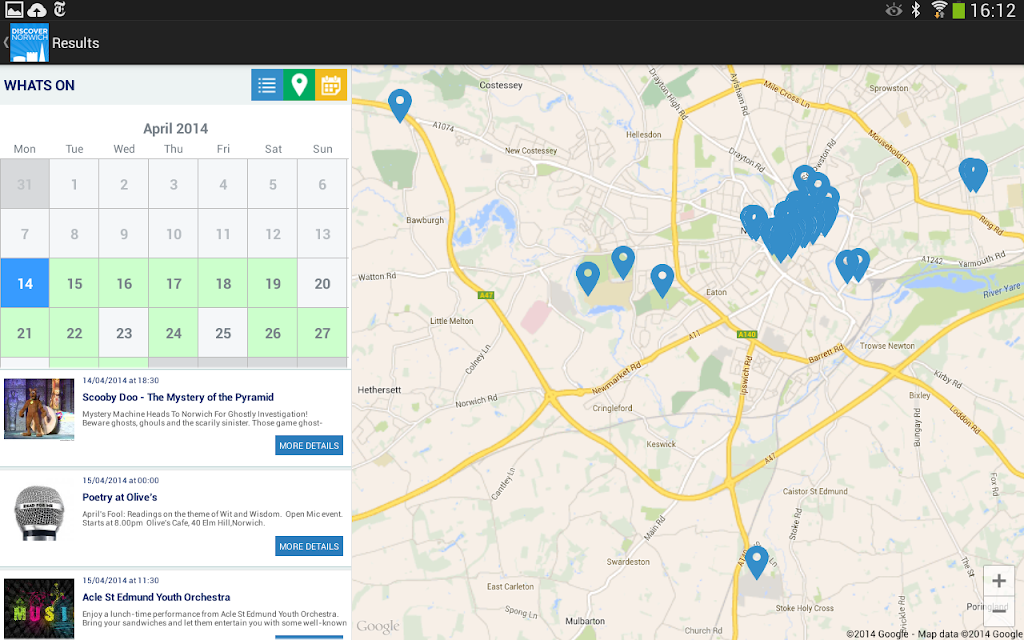Image resolution: width=1024 pixels, height=640 pixels.
Task: Tap the clock showing 16:12
Action: (x=993, y=10)
